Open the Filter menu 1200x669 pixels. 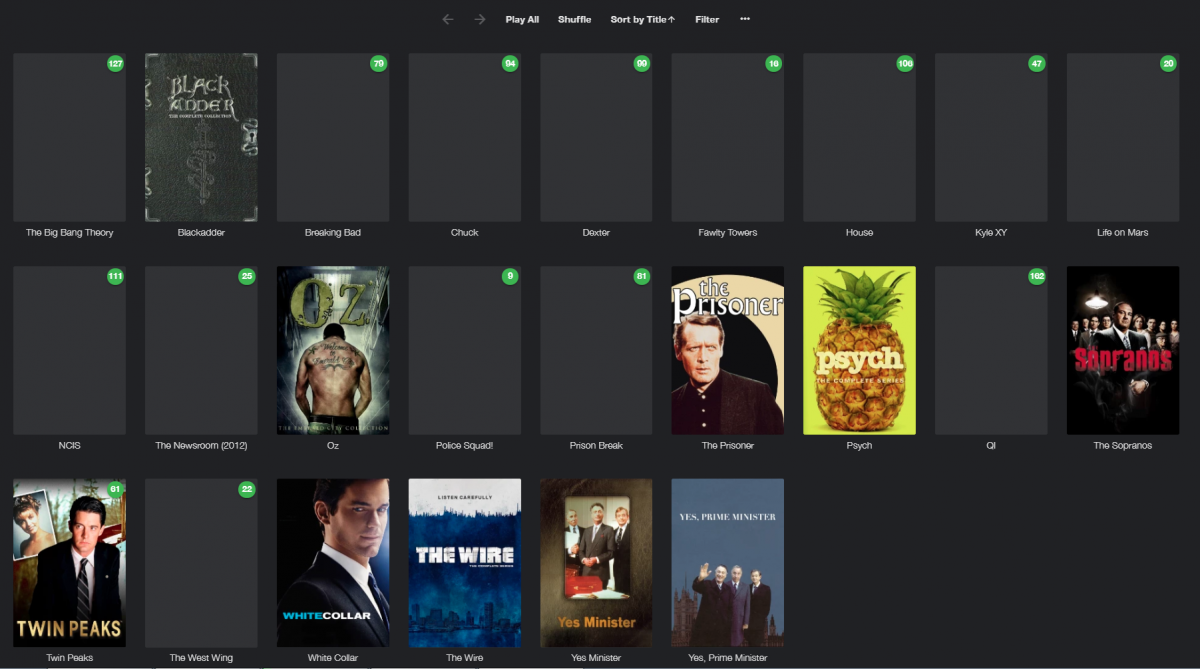[x=707, y=19]
